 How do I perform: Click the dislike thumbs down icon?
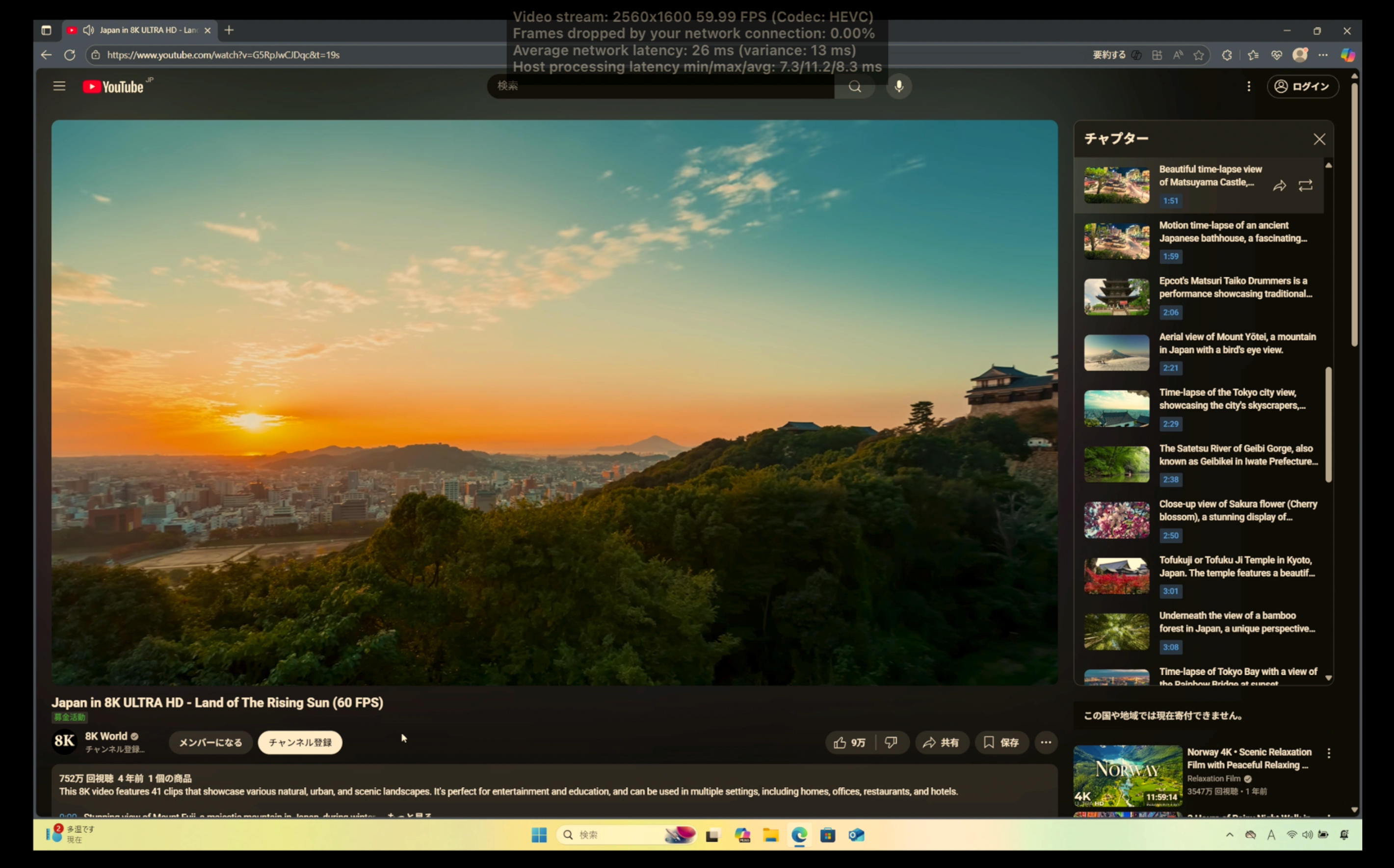(x=891, y=742)
